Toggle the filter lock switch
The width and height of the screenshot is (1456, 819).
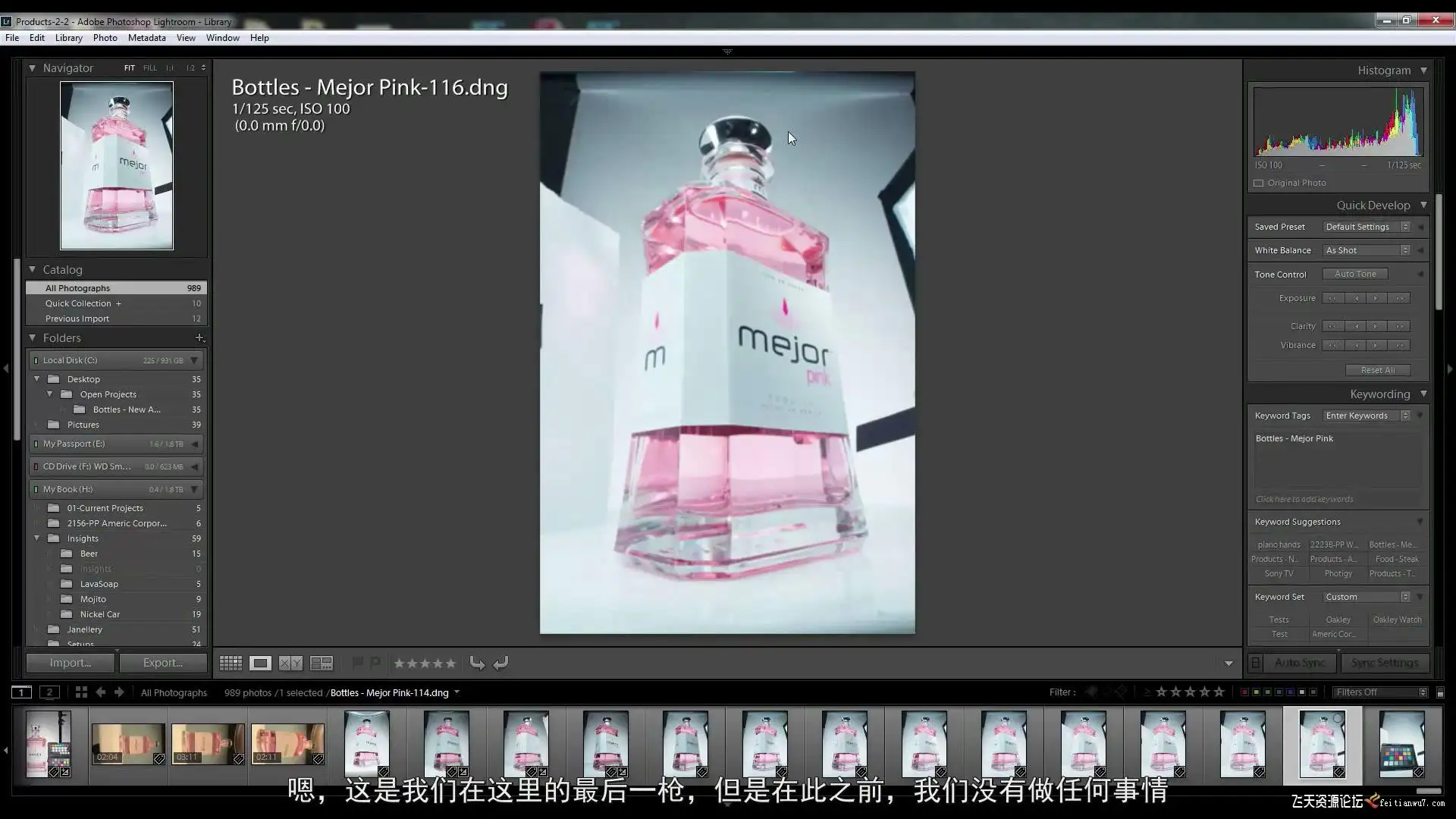(x=1440, y=692)
